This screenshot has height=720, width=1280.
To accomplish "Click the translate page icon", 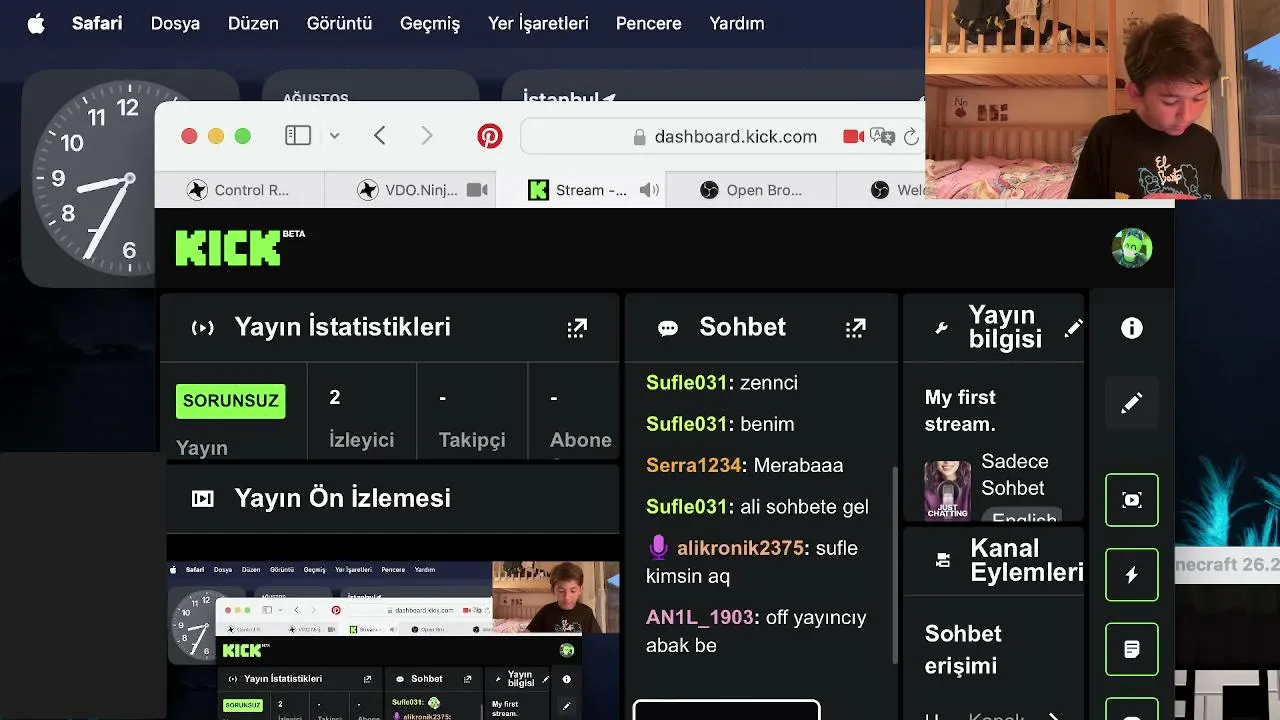I will point(882,137).
